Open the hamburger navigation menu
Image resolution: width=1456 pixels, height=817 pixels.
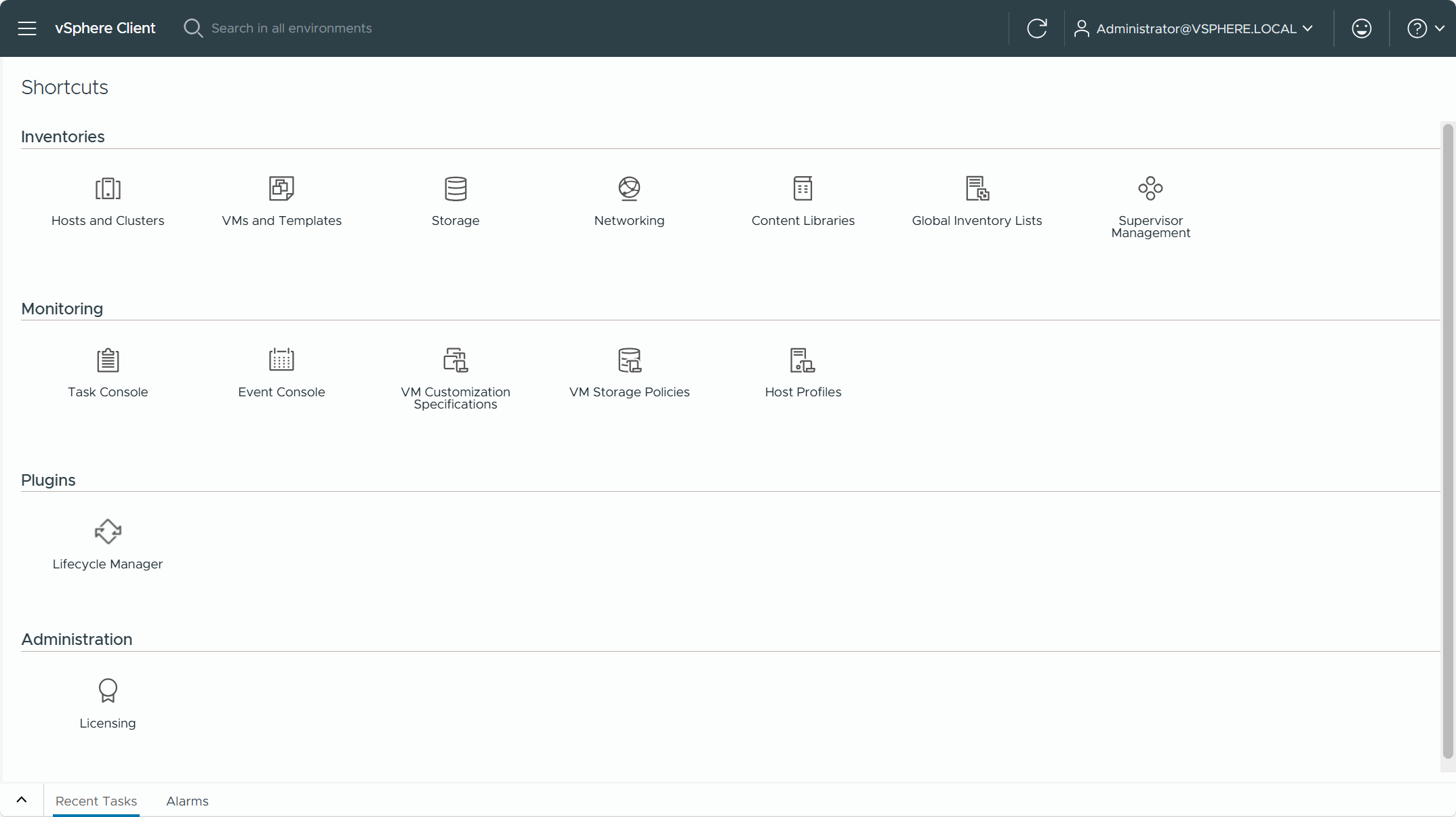tap(27, 28)
